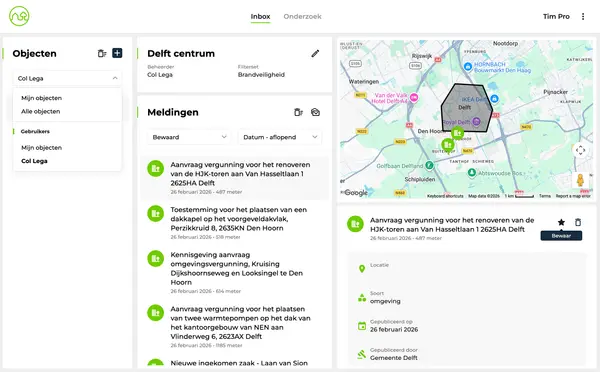The width and height of the screenshot is (600, 372).
Task: Click the green icon in the detail panel header
Action: (x=355, y=224)
